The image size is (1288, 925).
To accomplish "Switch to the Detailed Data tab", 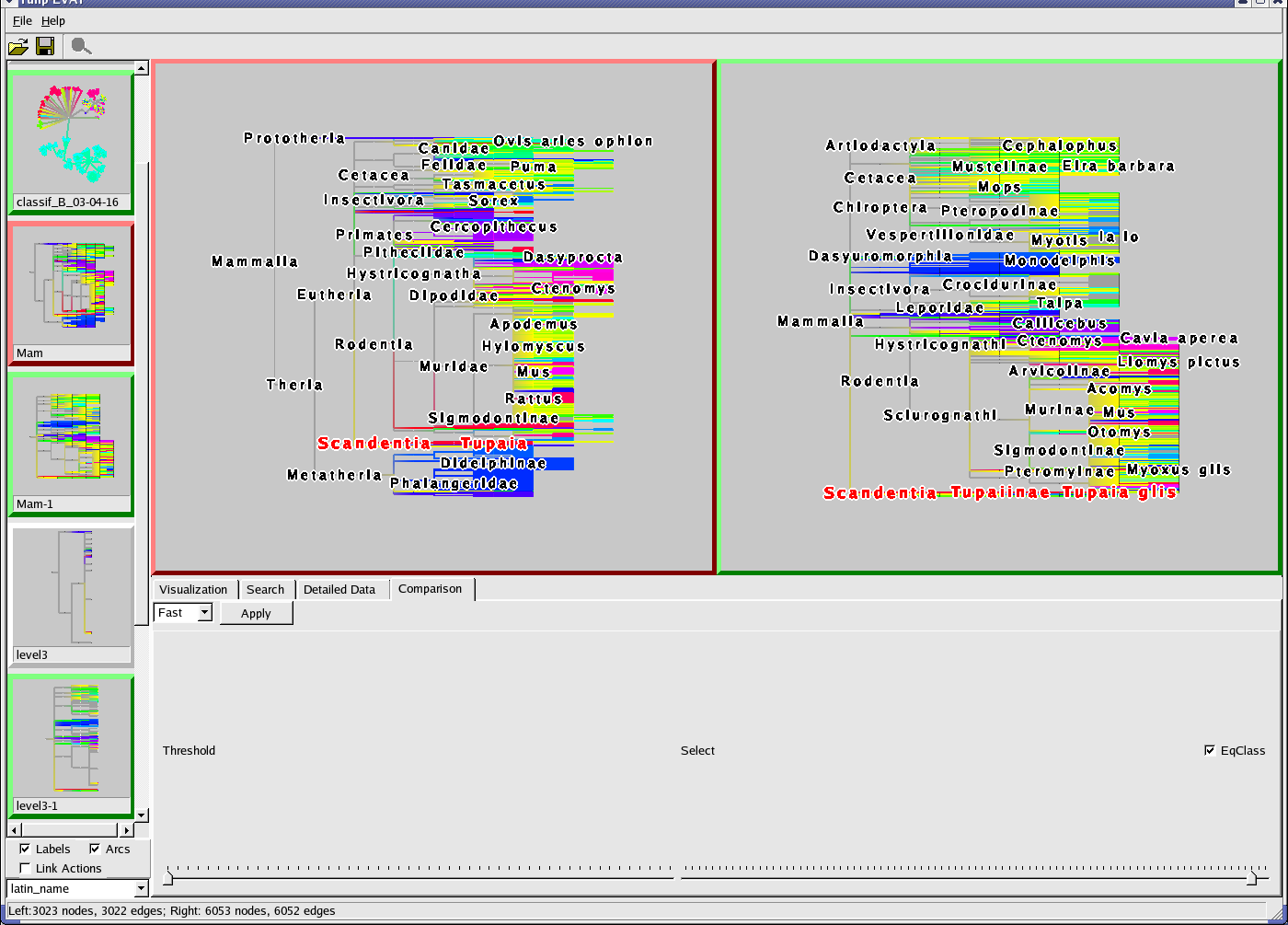I will (x=339, y=589).
